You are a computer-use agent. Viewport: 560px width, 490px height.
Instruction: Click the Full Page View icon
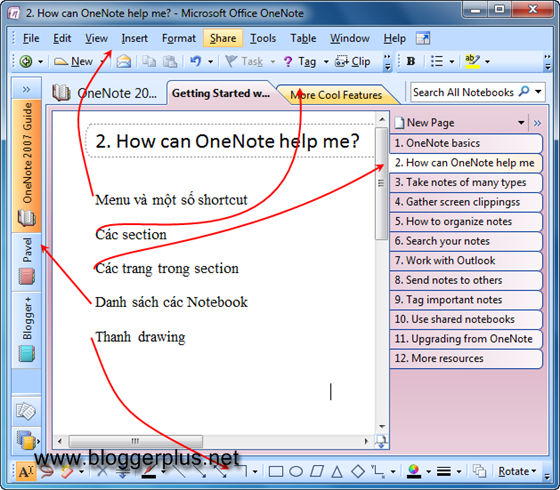tap(423, 38)
